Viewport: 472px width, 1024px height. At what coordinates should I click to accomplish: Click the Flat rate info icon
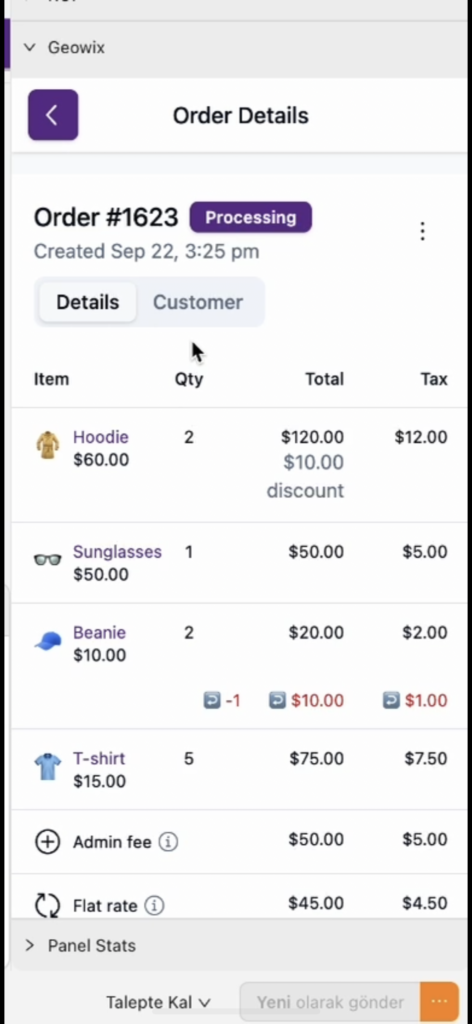pos(155,906)
